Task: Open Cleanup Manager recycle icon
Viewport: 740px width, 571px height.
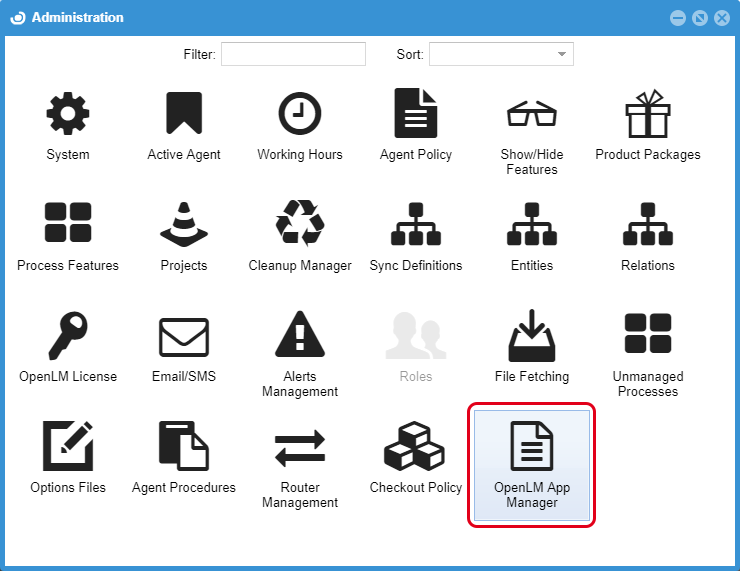Action: (300, 224)
